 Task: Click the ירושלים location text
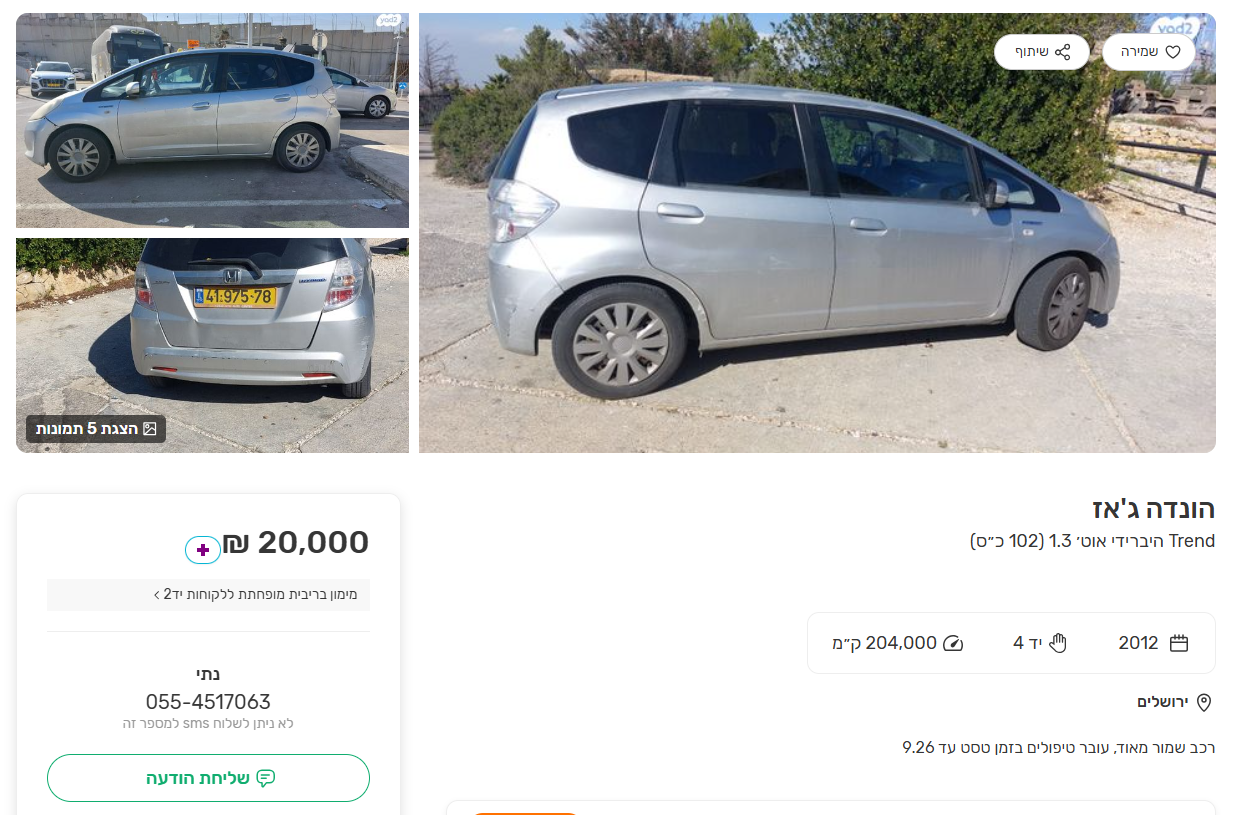1162,702
